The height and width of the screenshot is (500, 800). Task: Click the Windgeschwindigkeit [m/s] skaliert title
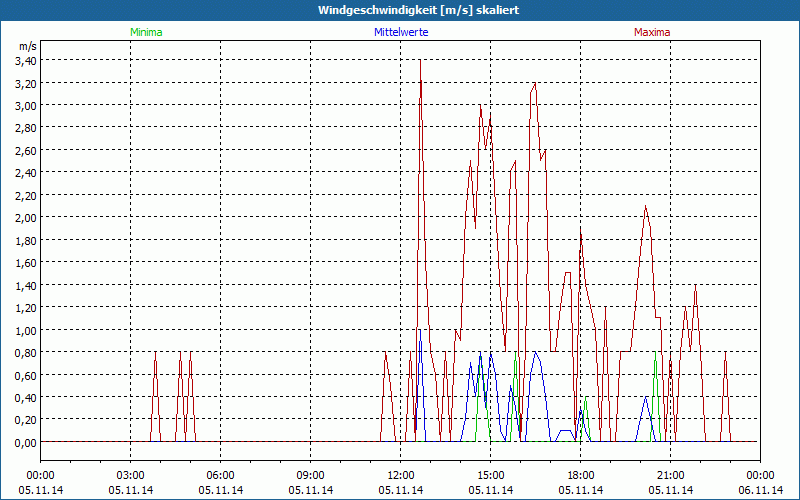coord(418,10)
